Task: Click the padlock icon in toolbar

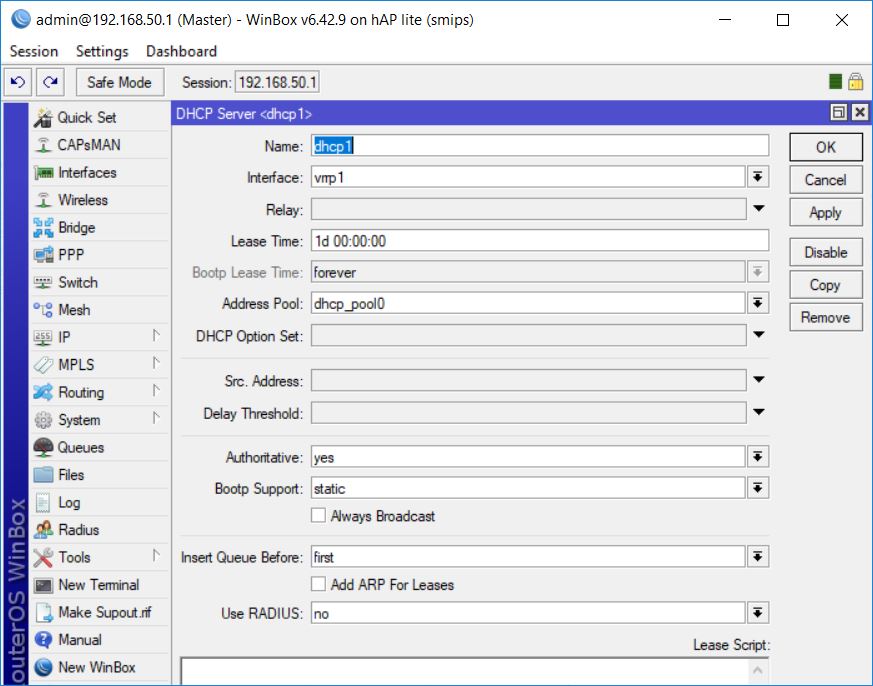Action: (855, 82)
